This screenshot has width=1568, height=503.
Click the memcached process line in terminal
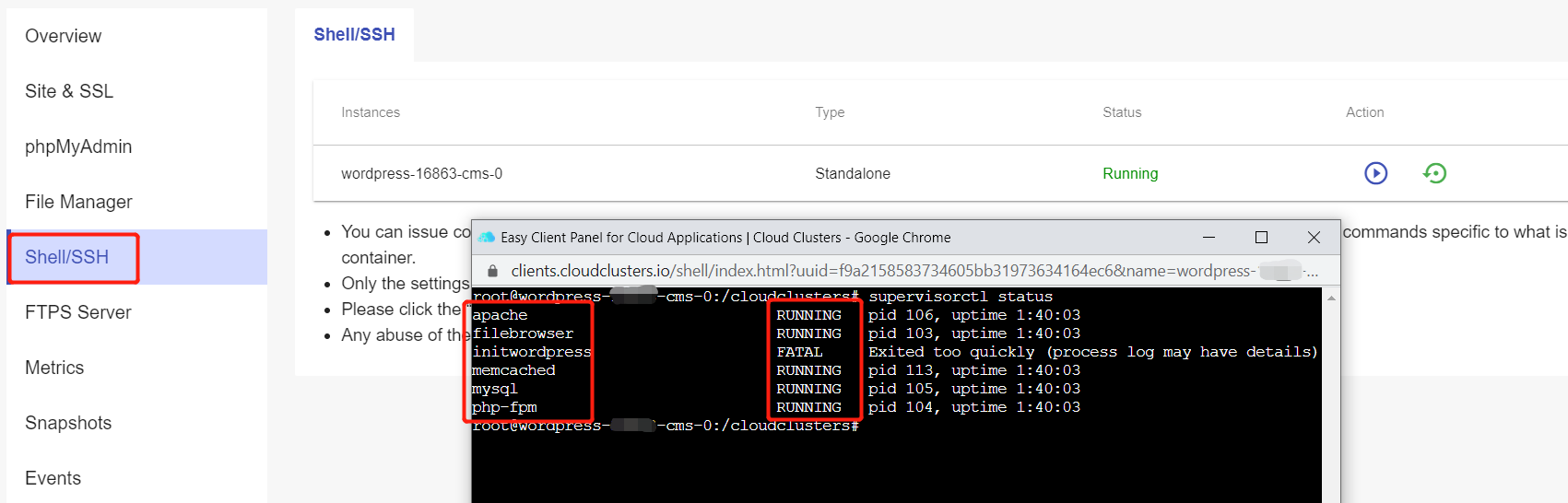click(x=776, y=370)
